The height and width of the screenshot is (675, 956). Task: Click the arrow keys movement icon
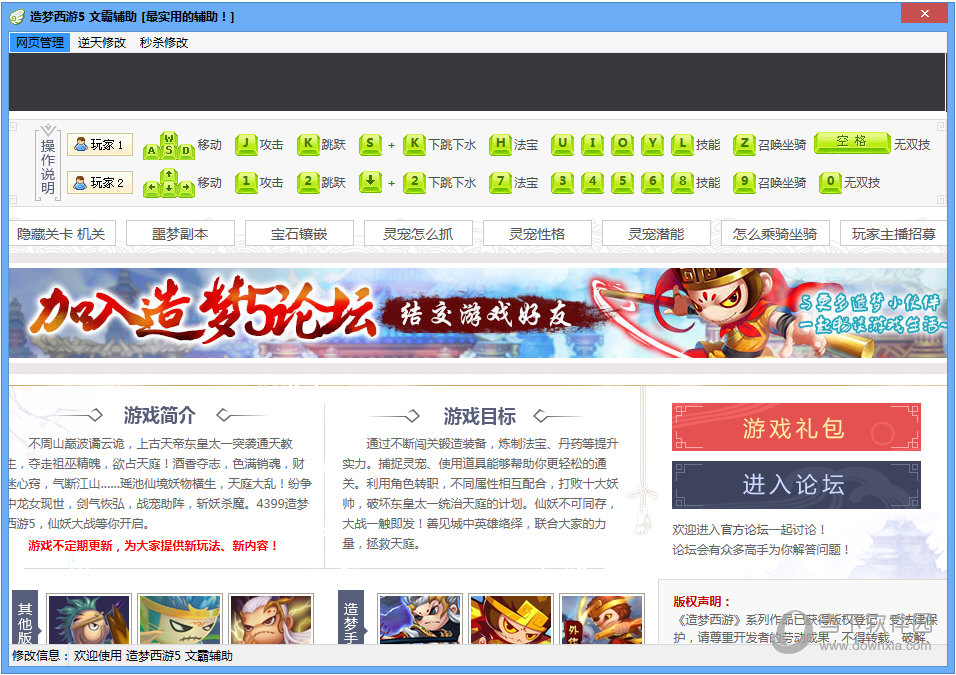point(169,184)
